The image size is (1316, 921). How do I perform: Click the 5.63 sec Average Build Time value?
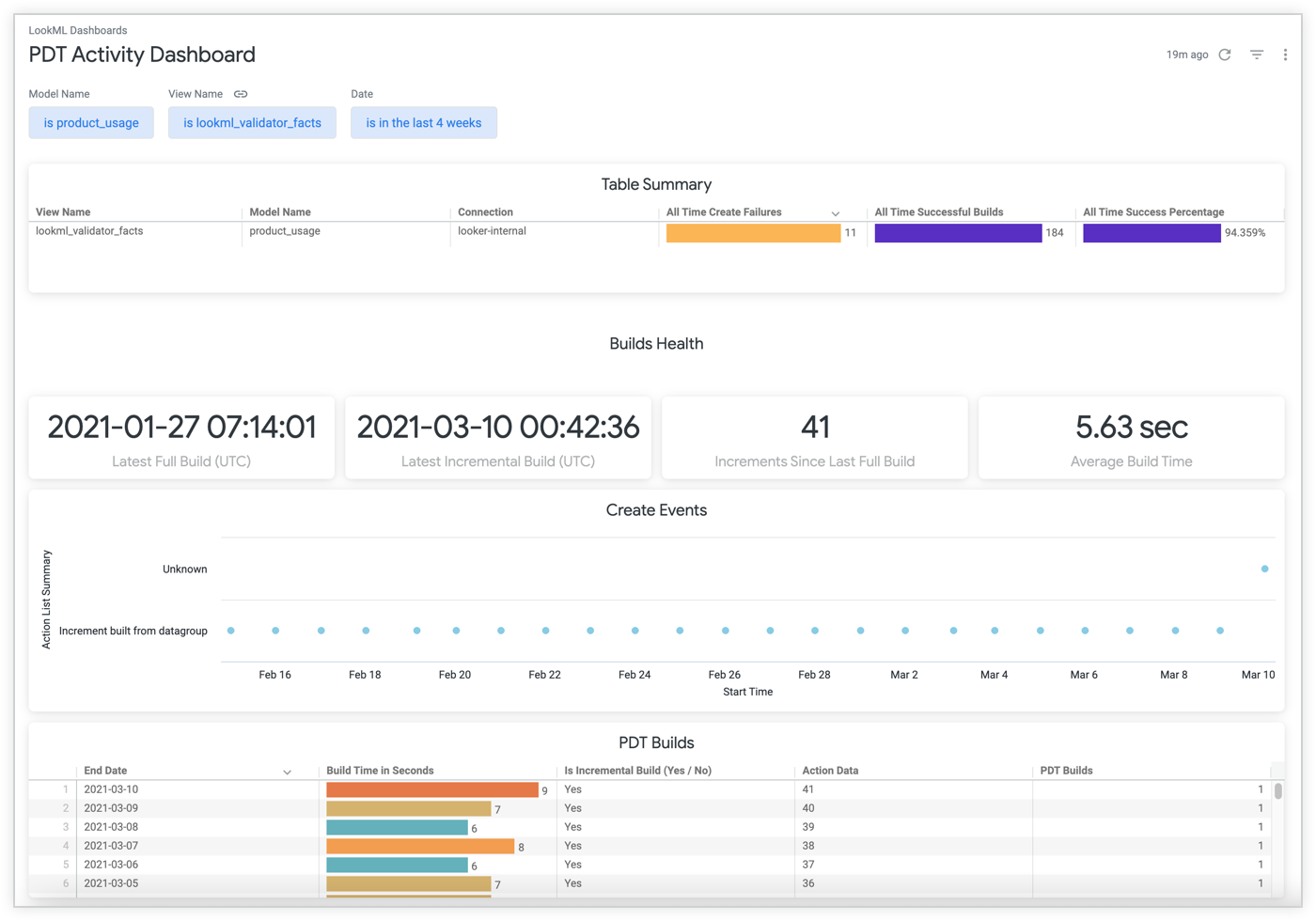pyautogui.click(x=1131, y=428)
